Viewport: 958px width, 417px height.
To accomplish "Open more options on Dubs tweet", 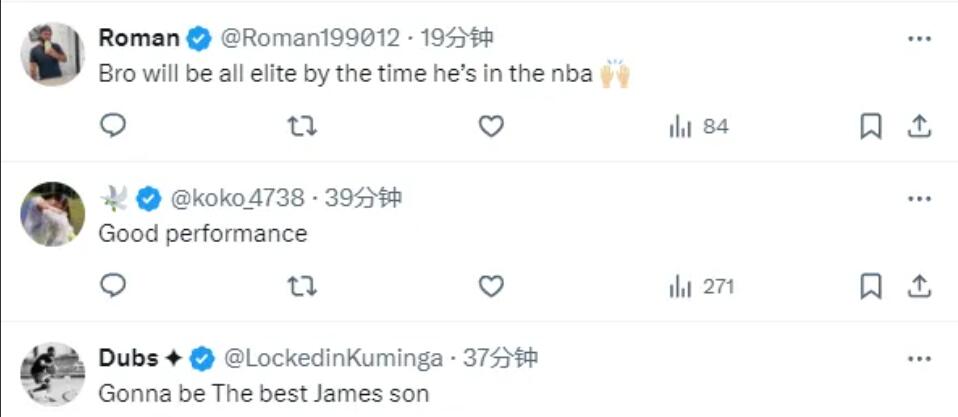I will [x=919, y=358].
